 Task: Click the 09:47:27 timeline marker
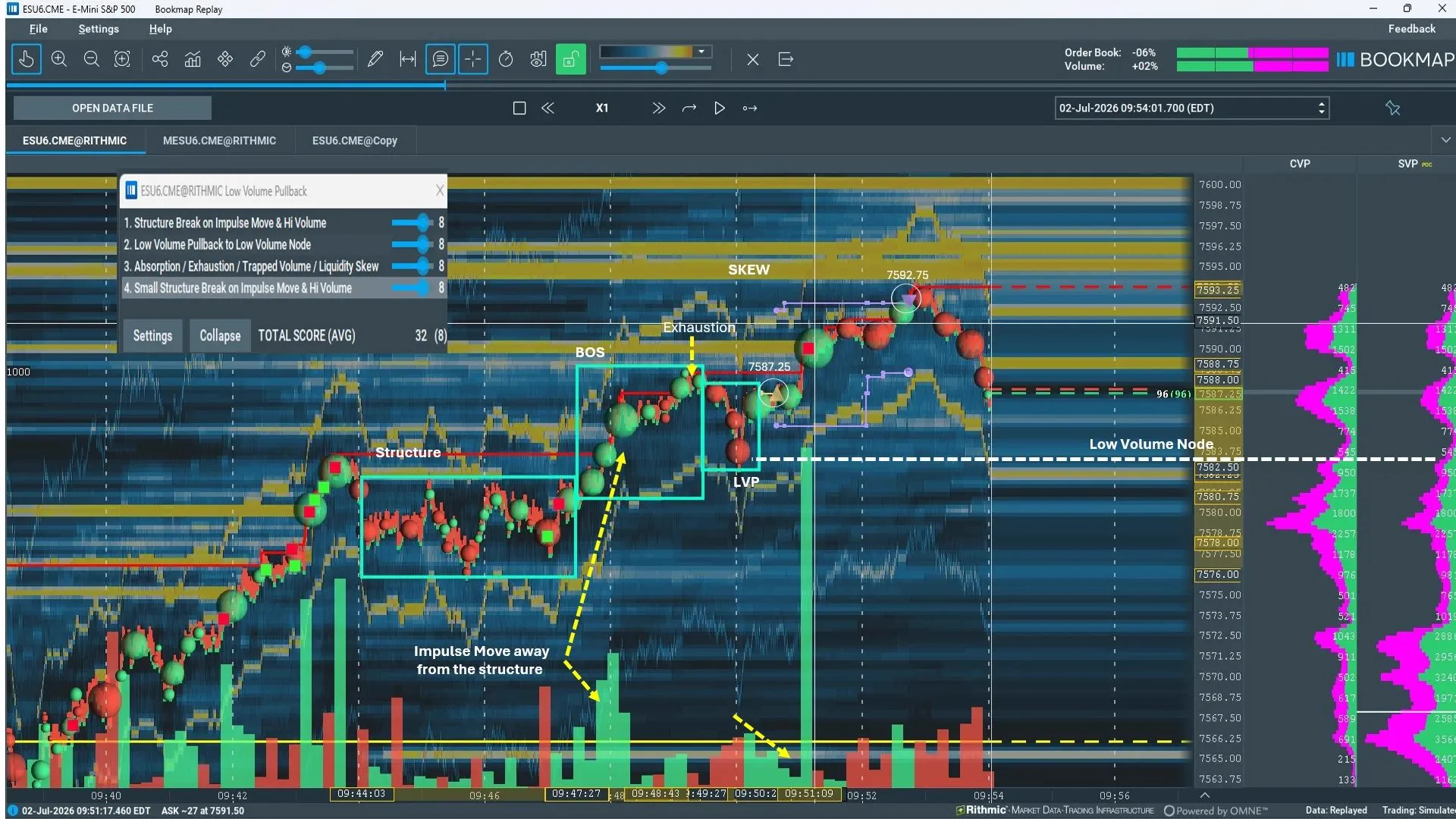pyautogui.click(x=576, y=794)
